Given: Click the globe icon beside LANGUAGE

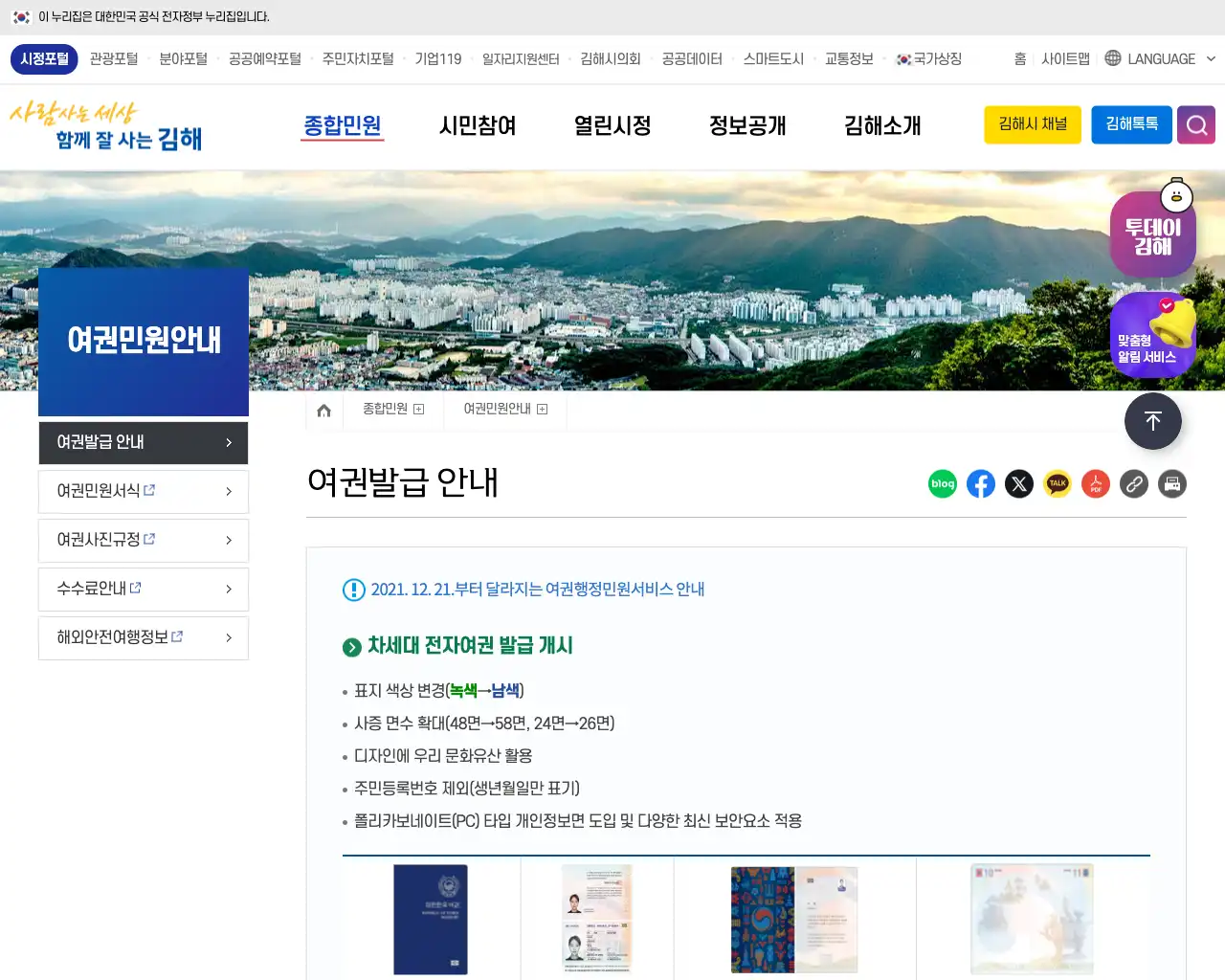Looking at the screenshot, I should tap(1113, 58).
